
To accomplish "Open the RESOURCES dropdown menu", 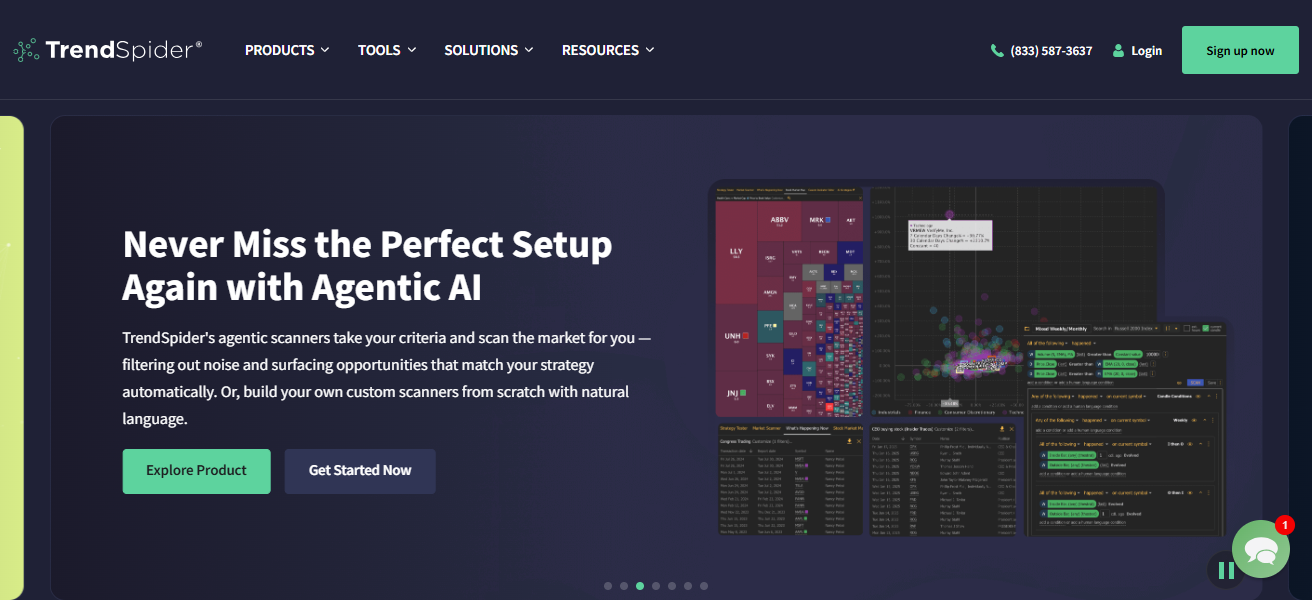I will (608, 50).
